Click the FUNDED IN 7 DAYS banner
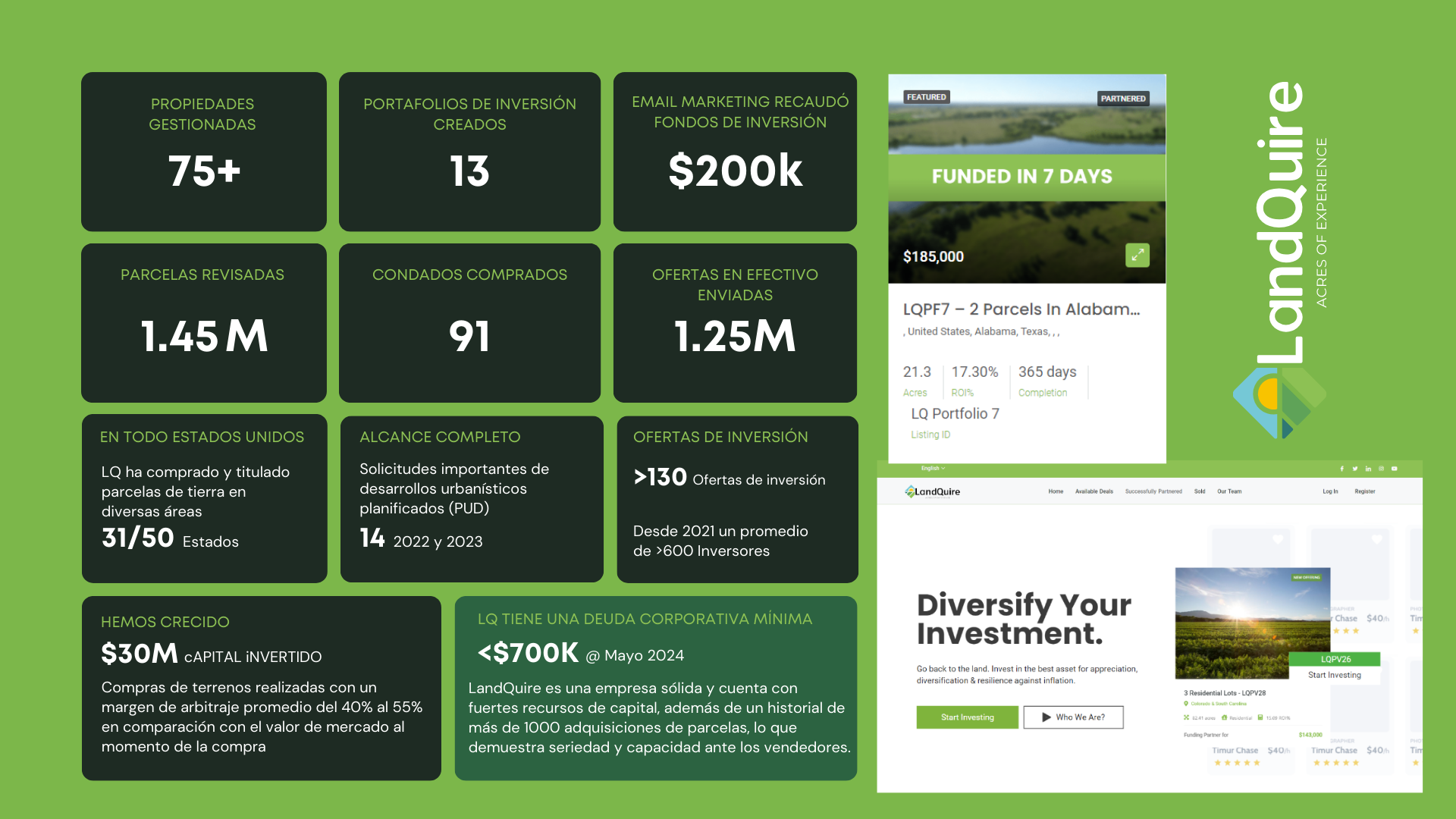Screen dimensions: 1456x819 (x=1027, y=177)
